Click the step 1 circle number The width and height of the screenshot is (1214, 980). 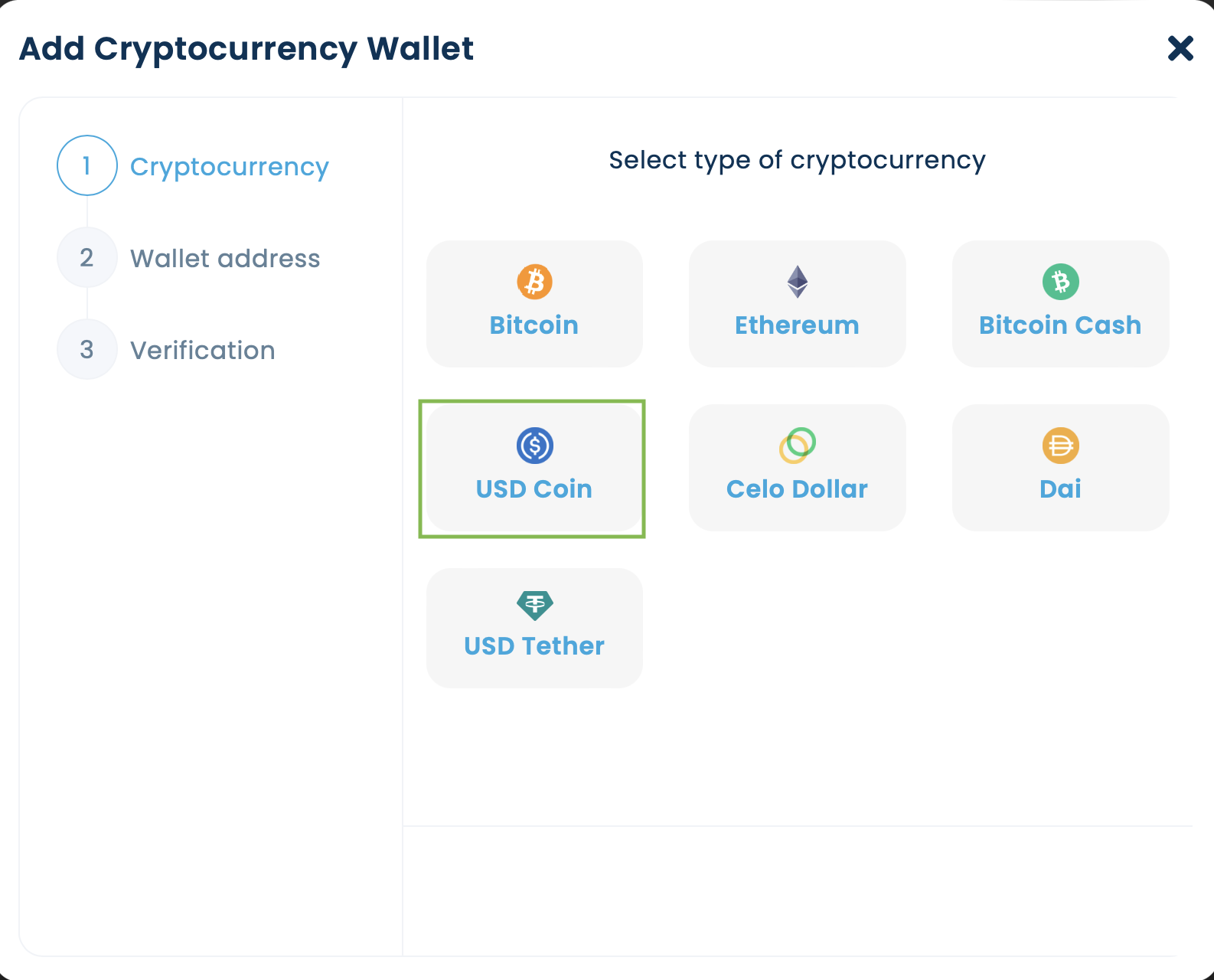pos(87,165)
